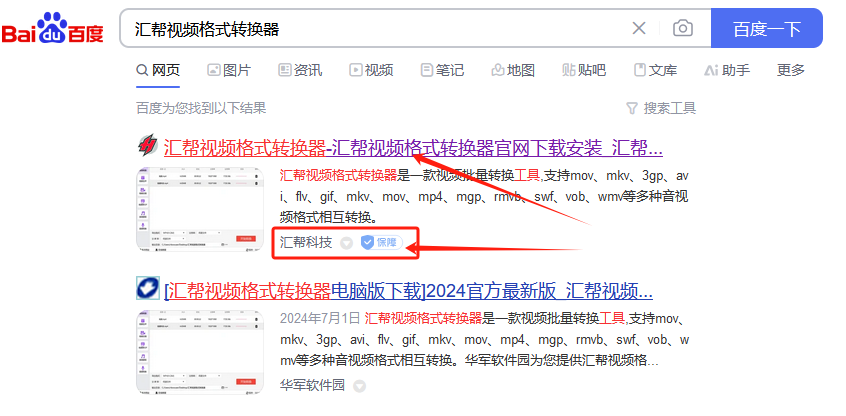Click the 汇帮科技 source name
846x416 pixels.
306,242
